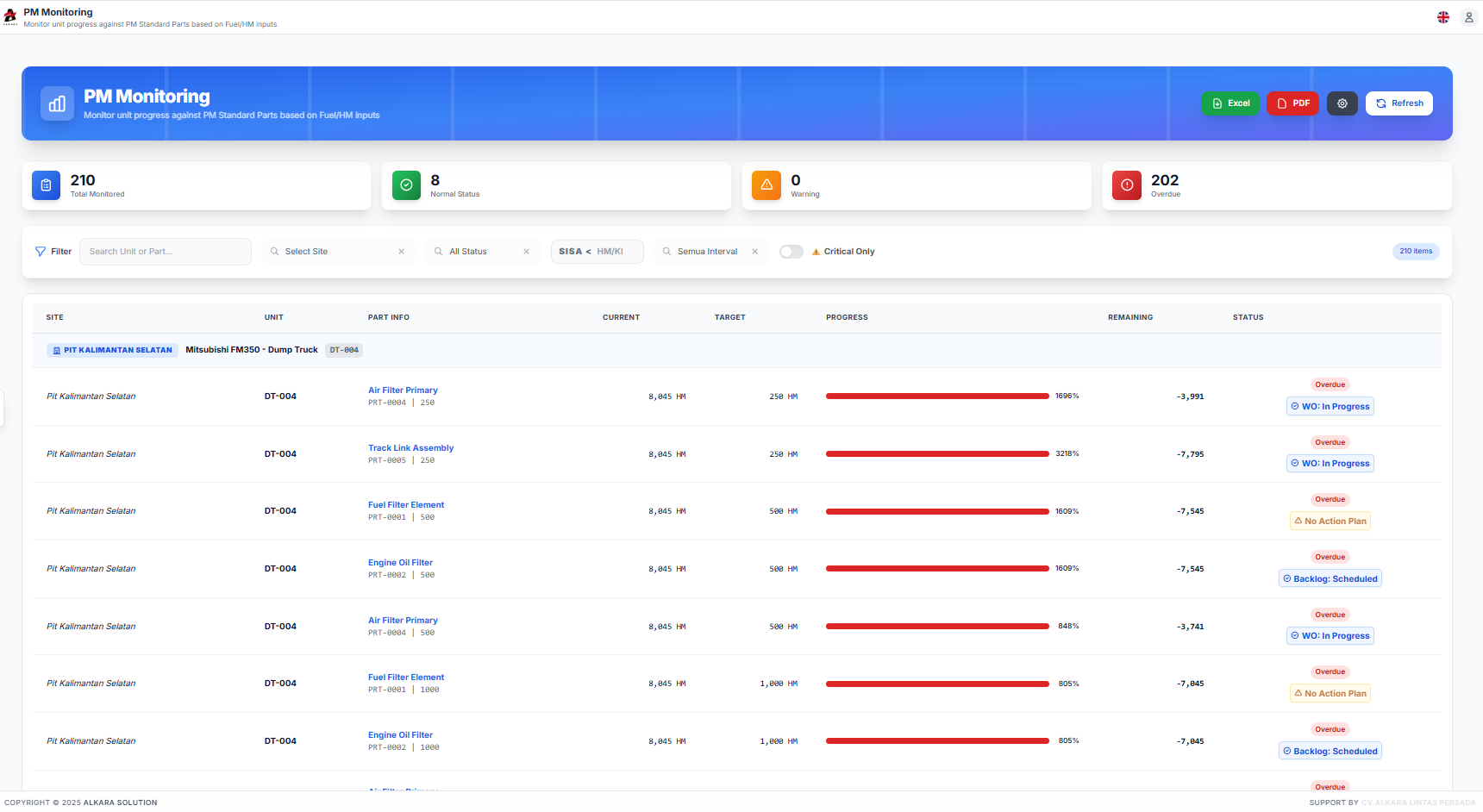Screen dimensions: 1483x812
Task: Click the language flag icon
Action: (1442, 17)
